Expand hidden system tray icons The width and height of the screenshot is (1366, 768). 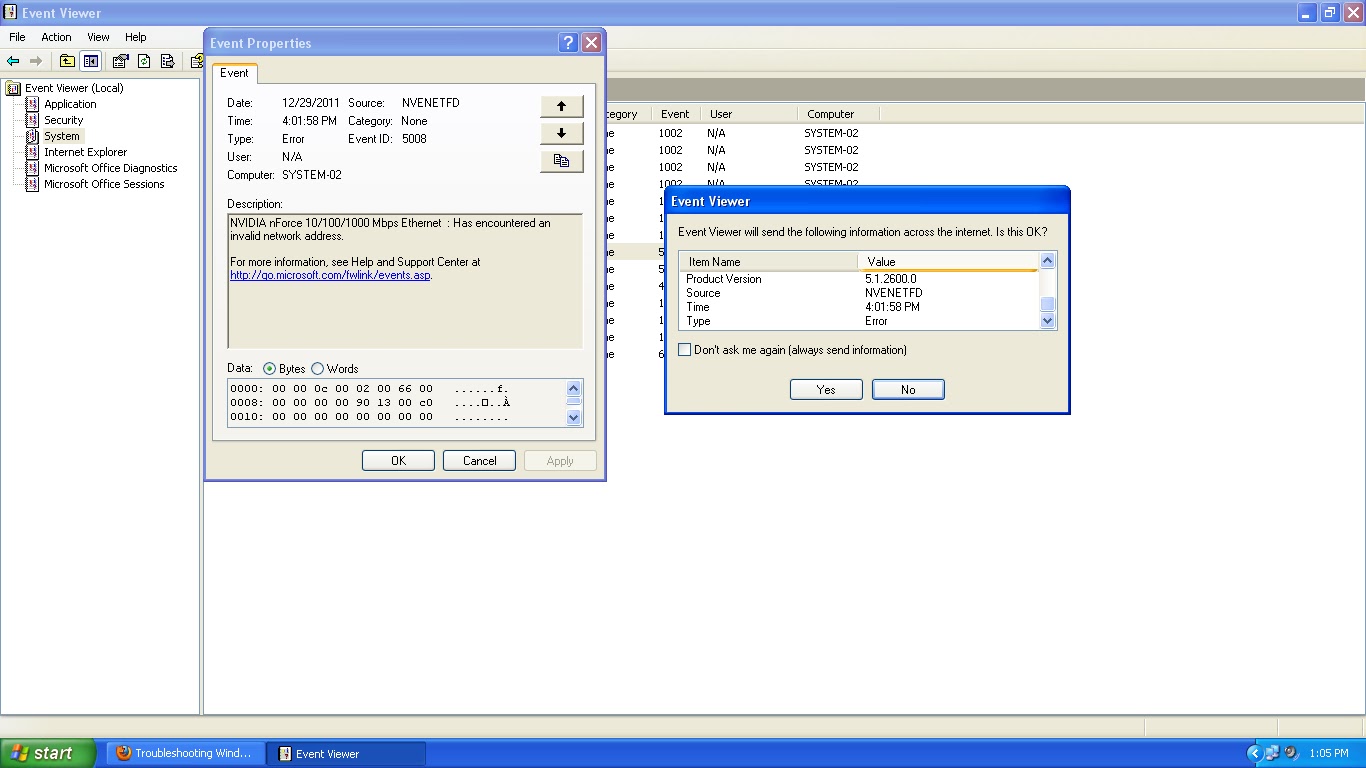click(x=1254, y=753)
